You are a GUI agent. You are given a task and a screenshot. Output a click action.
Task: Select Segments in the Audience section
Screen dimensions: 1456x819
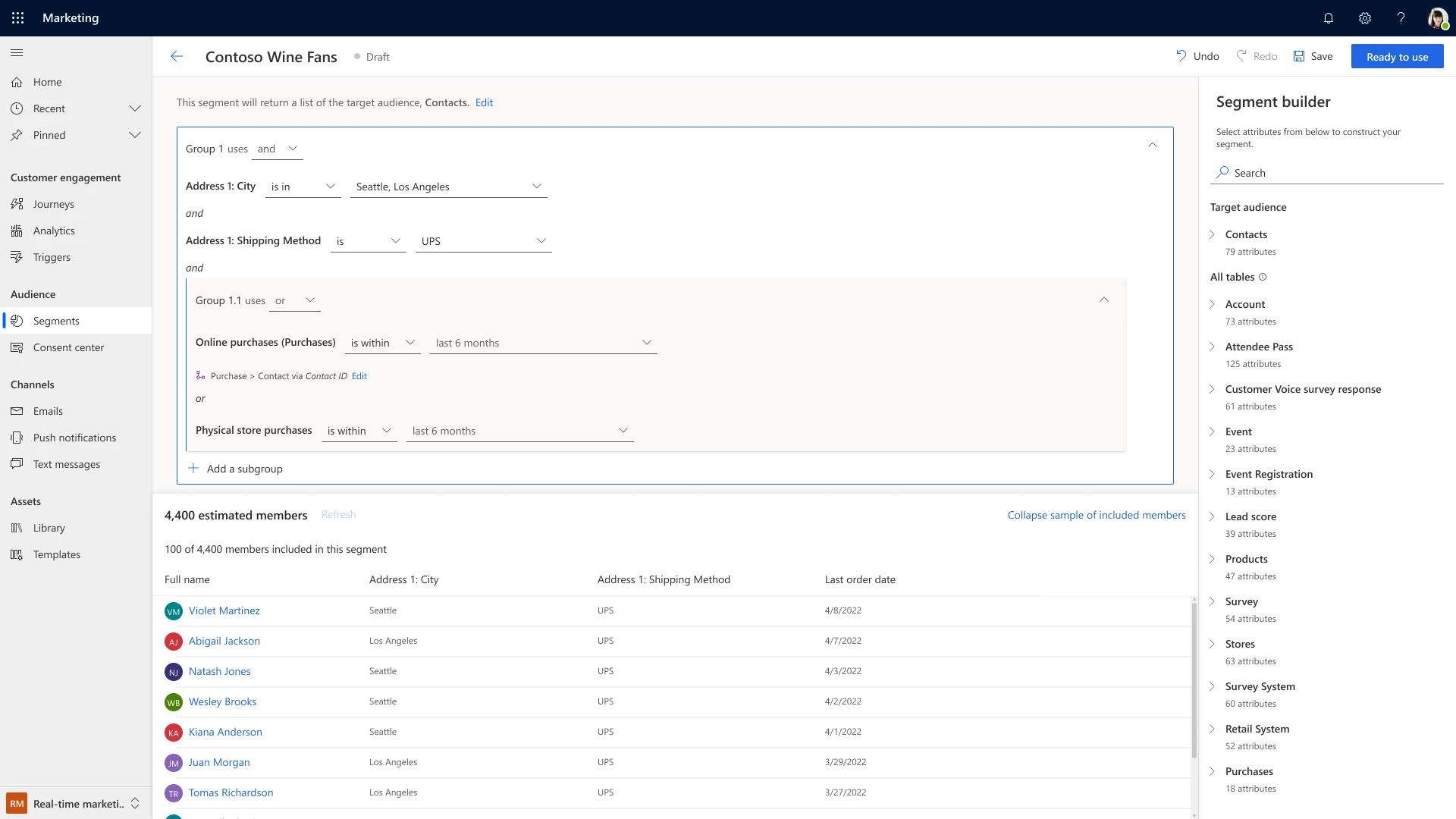coord(57,320)
